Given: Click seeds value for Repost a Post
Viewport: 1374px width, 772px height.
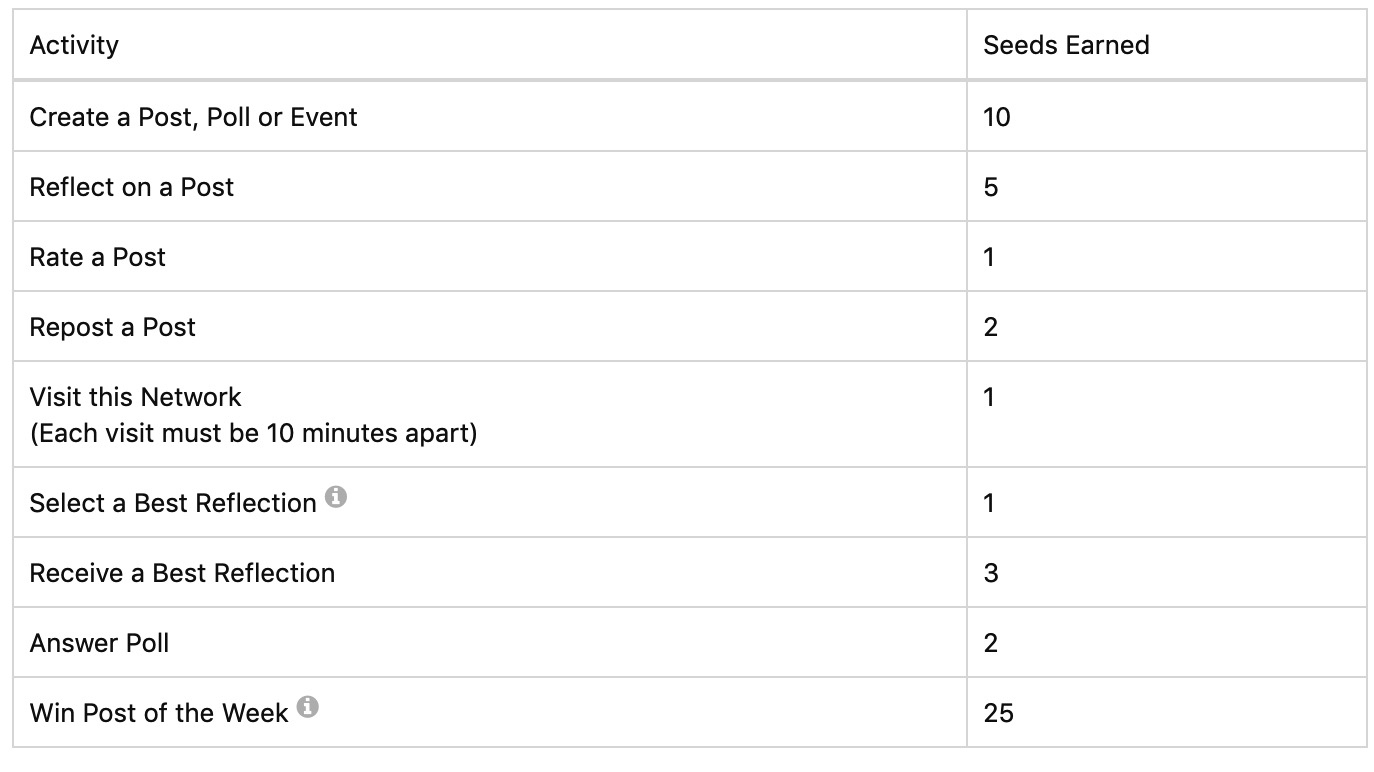Looking at the screenshot, I should click(991, 327).
